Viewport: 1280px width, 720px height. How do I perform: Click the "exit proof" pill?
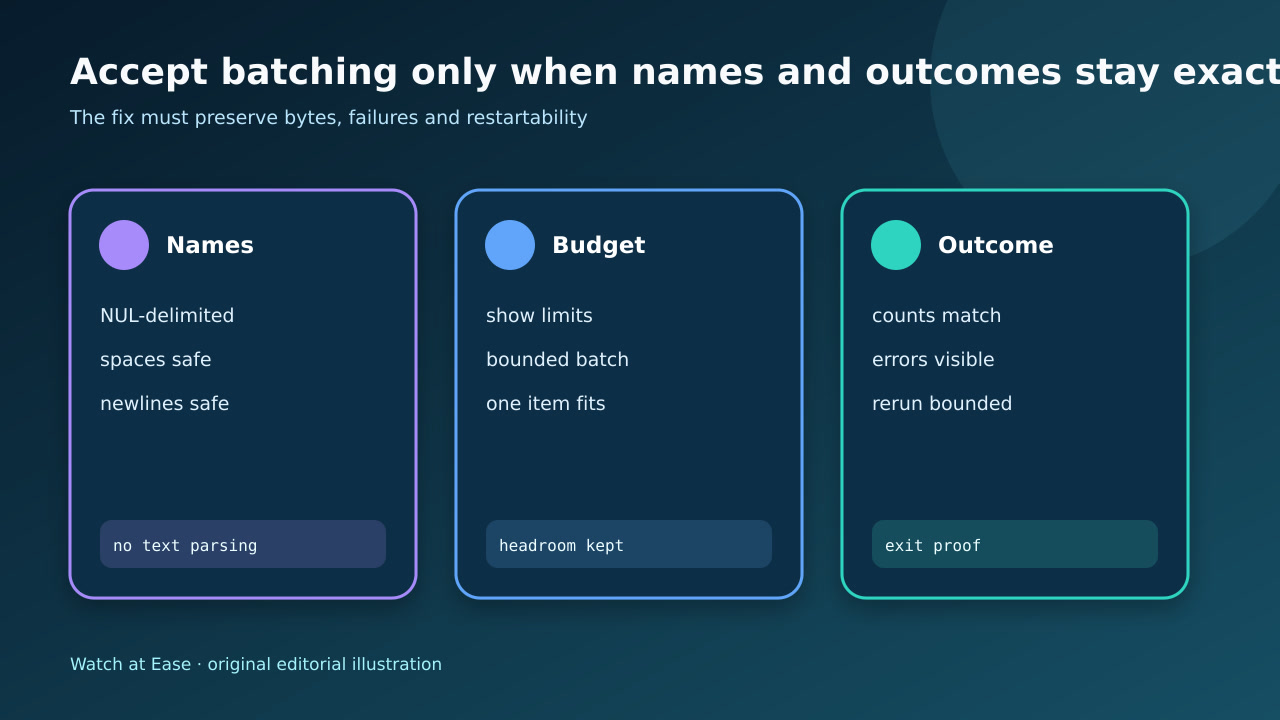1015,544
